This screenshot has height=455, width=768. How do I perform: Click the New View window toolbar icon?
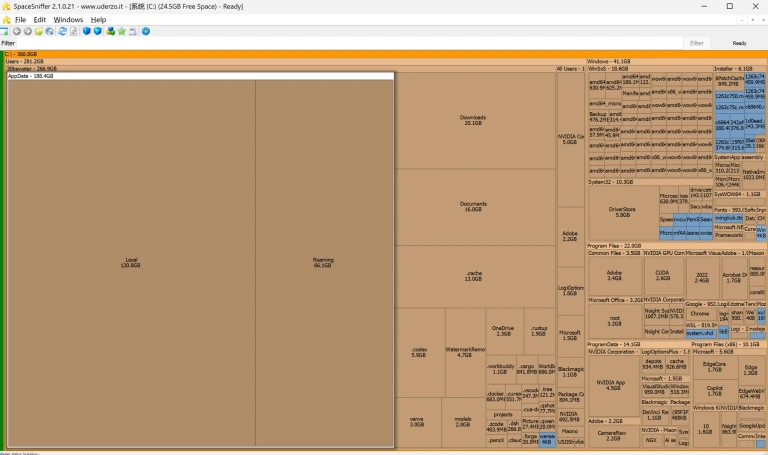click(x=4, y=31)
